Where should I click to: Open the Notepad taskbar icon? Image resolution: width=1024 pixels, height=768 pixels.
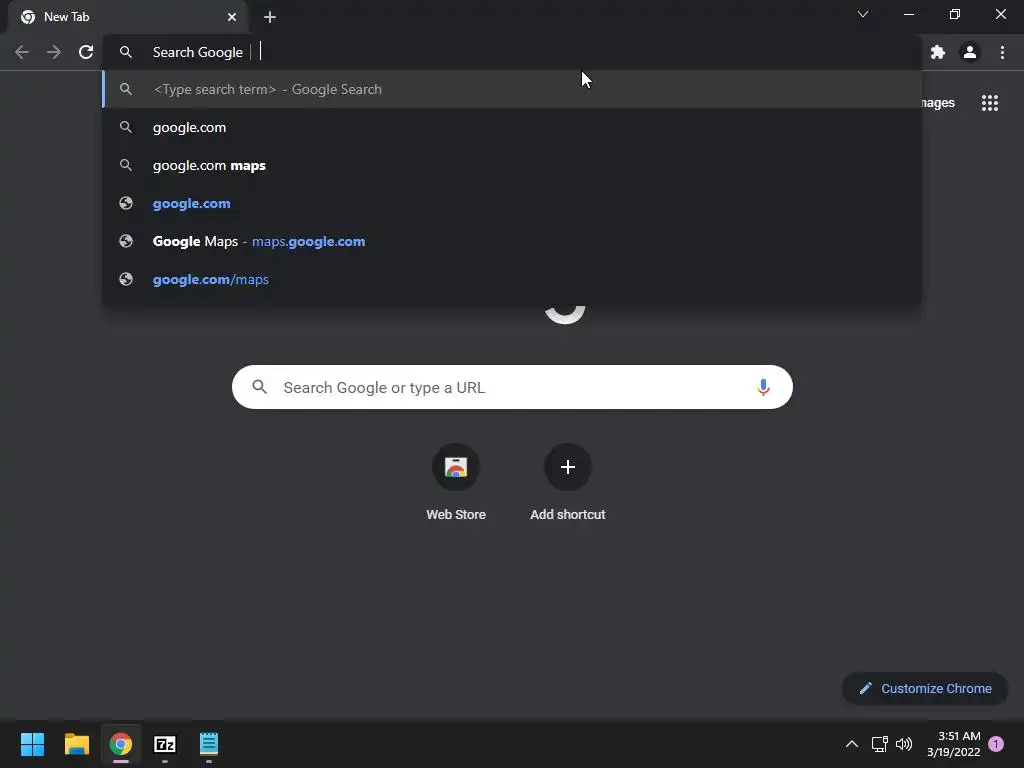coord(209,744)
